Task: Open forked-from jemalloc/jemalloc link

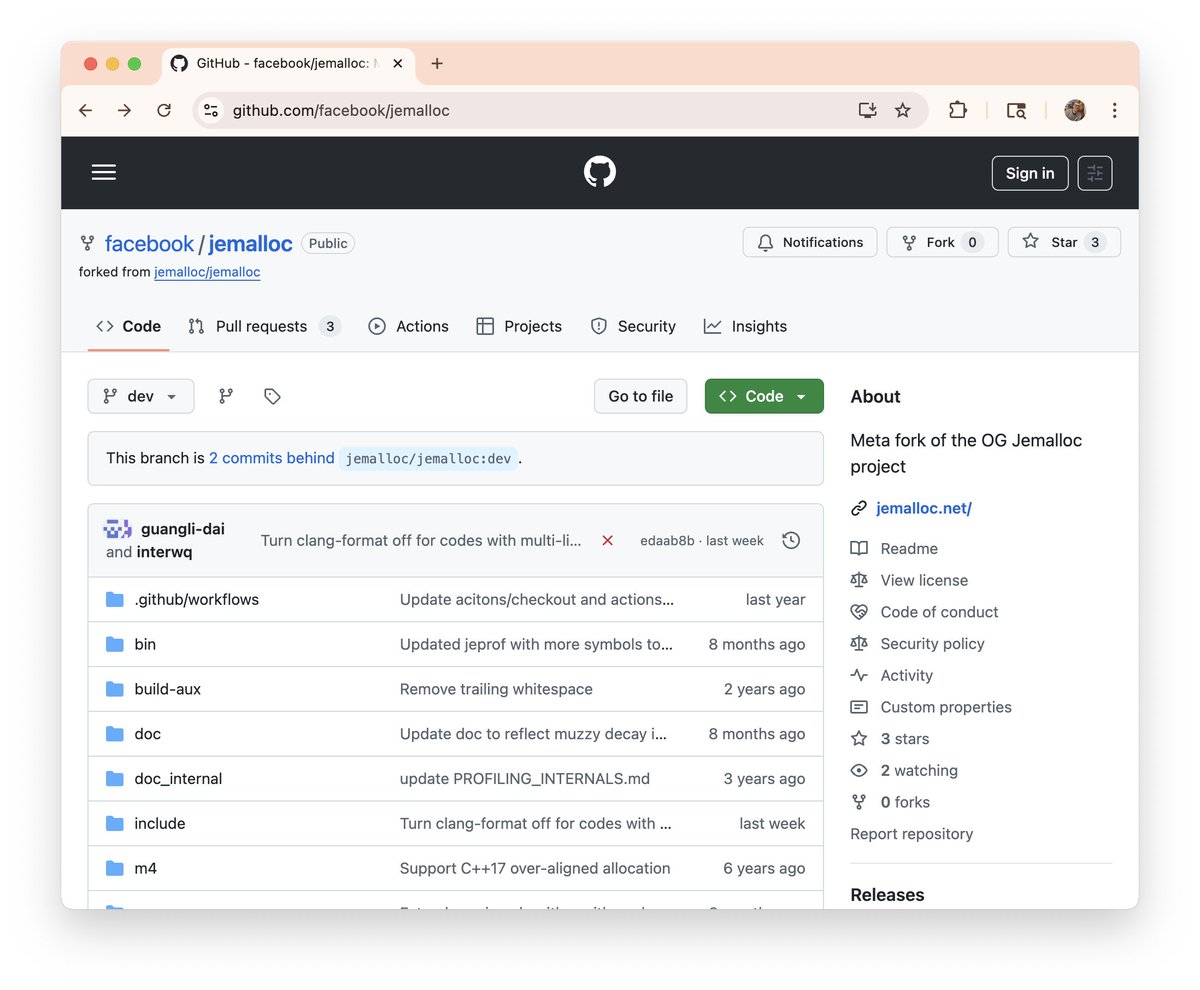Action: (207, 272)
